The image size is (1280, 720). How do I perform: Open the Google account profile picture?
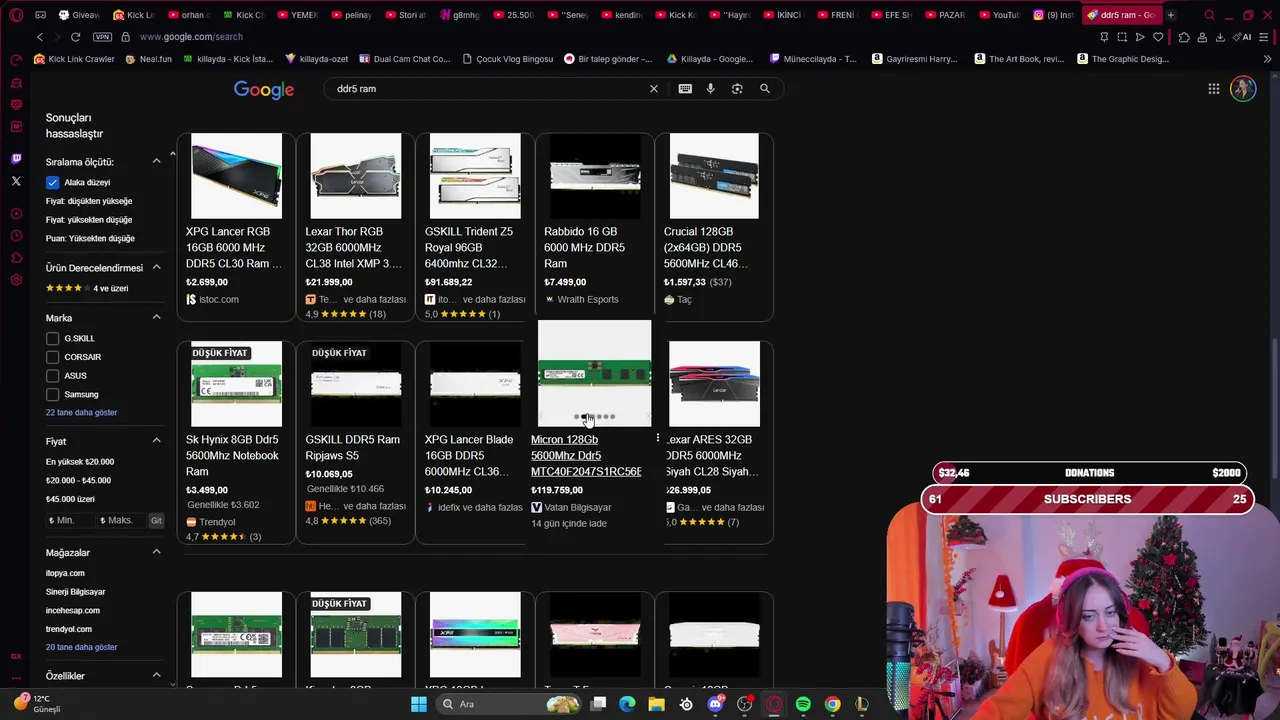[x=1243, y=89]
